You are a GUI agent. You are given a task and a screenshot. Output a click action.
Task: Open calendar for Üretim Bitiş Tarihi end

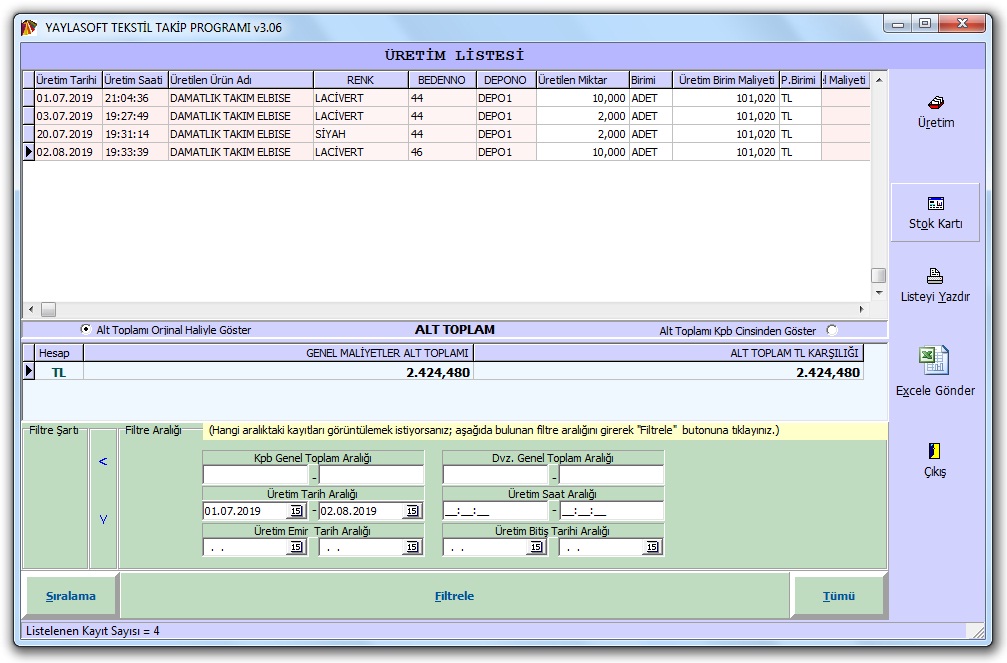coord(652,547)
